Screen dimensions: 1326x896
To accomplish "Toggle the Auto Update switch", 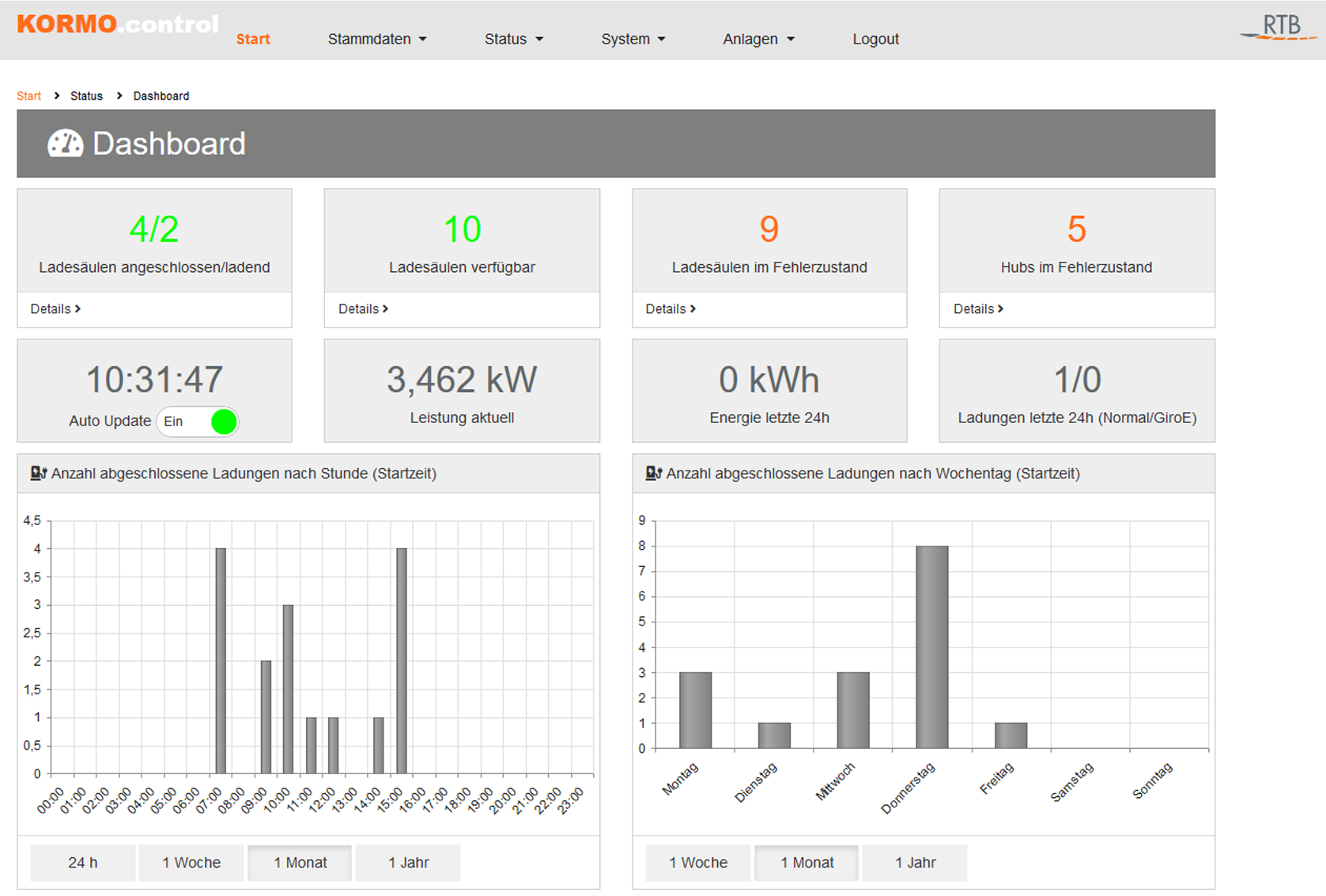I will pos(198,422).
